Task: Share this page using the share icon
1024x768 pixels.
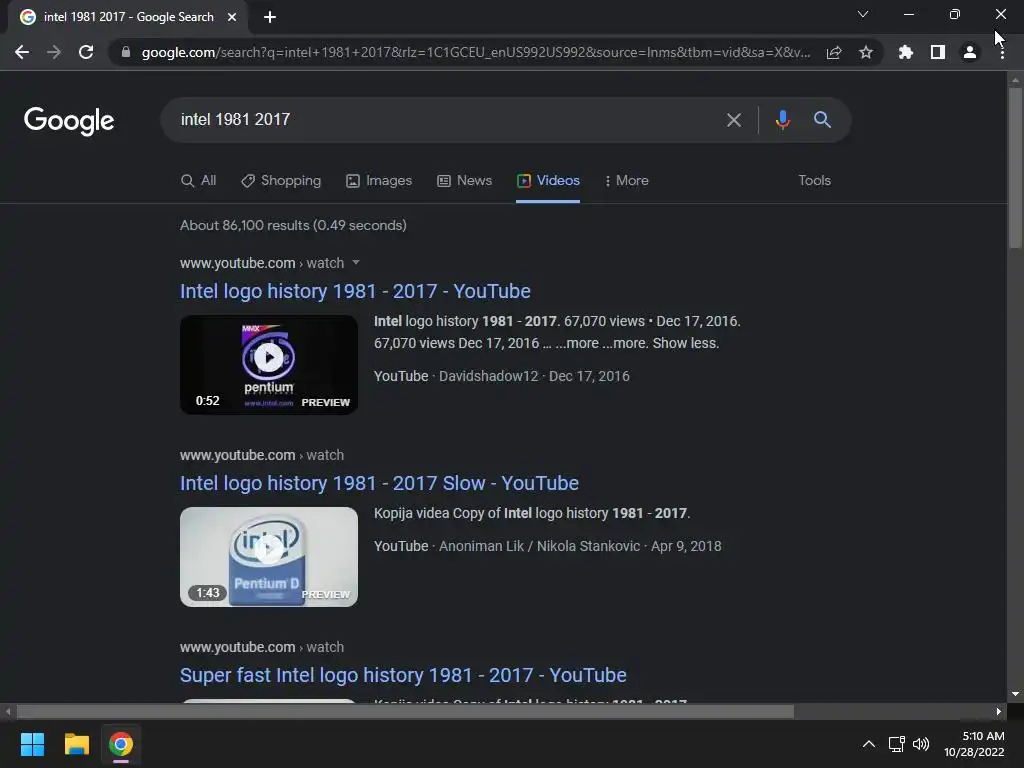Action: click(x=834, y=52)
